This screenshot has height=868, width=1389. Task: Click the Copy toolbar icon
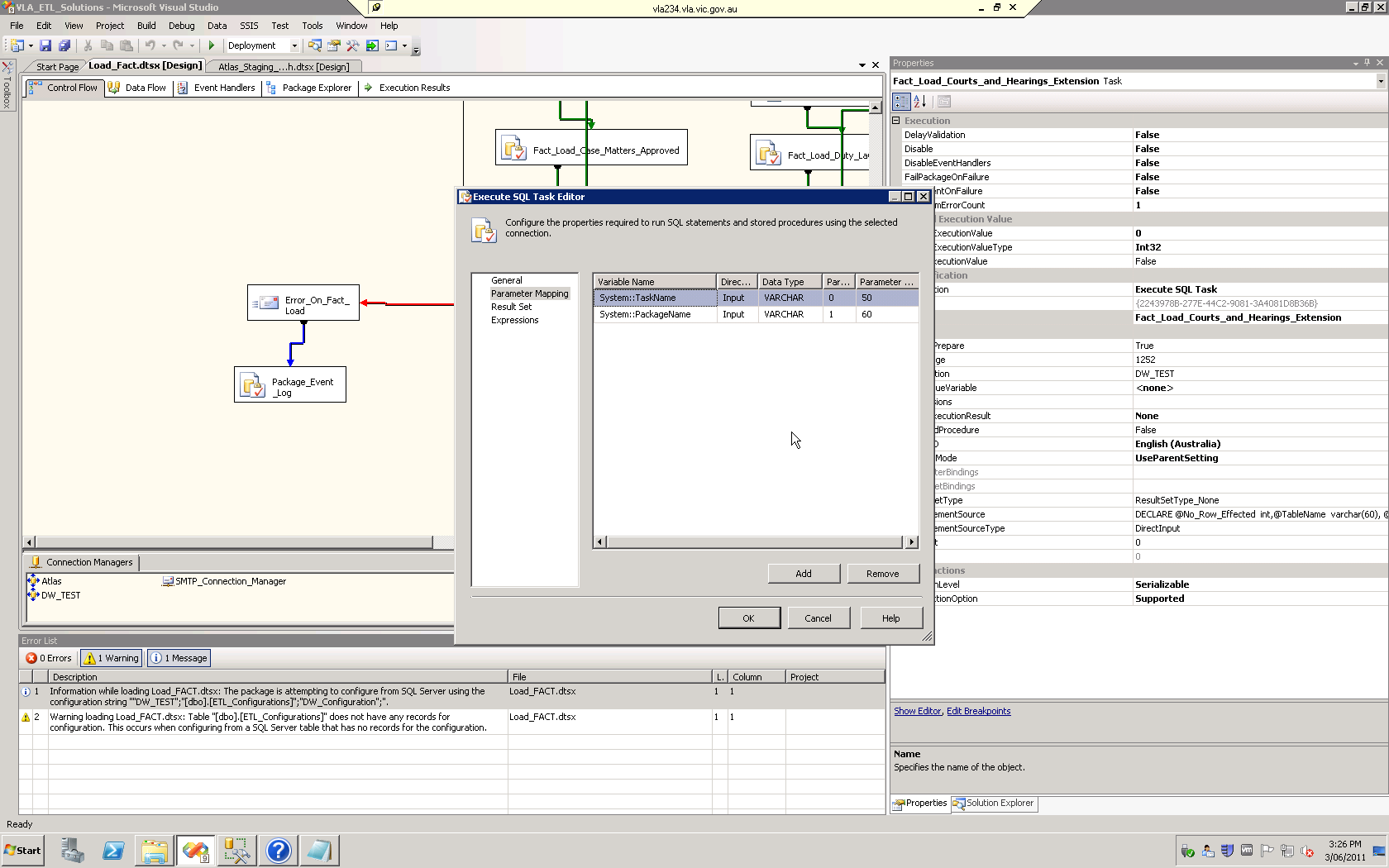tap(107, 45)
